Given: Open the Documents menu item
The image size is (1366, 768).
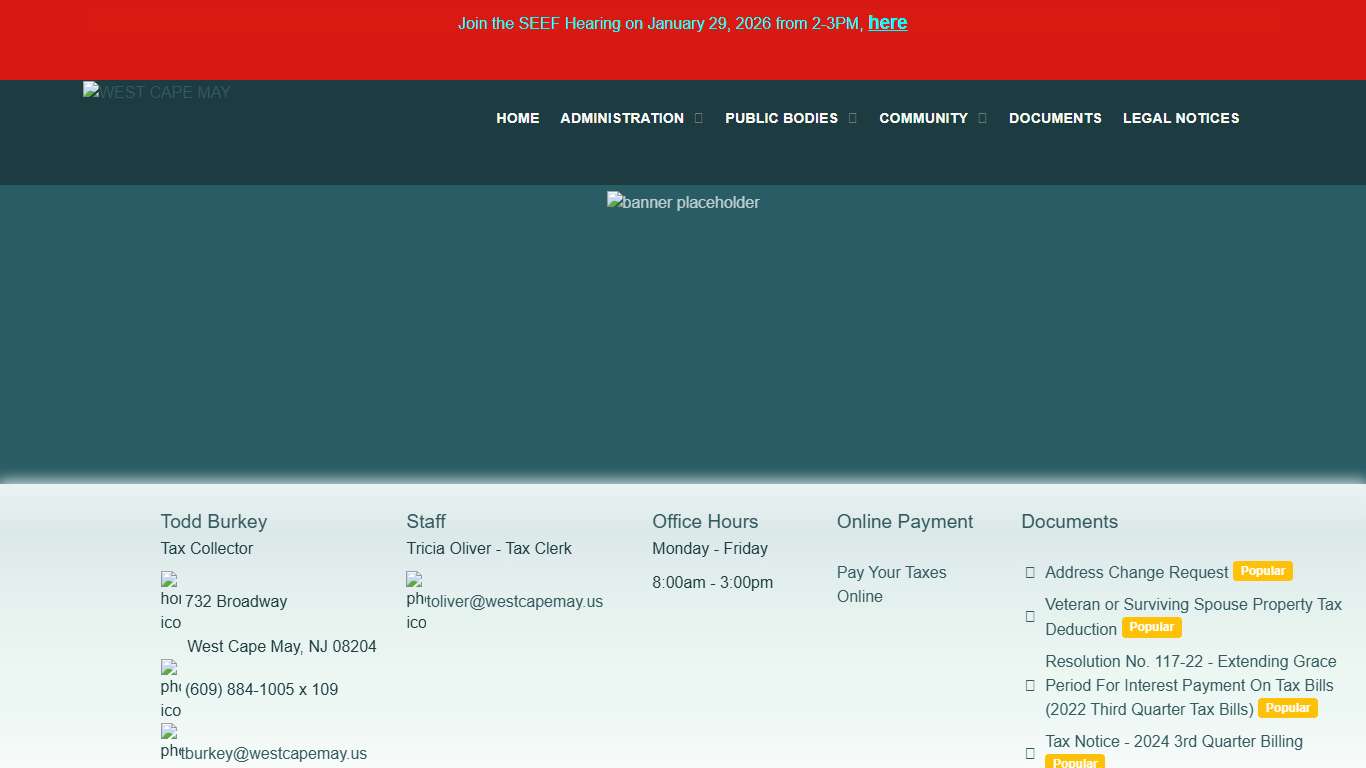Looking at the screenshot, I should point(1055,118).
